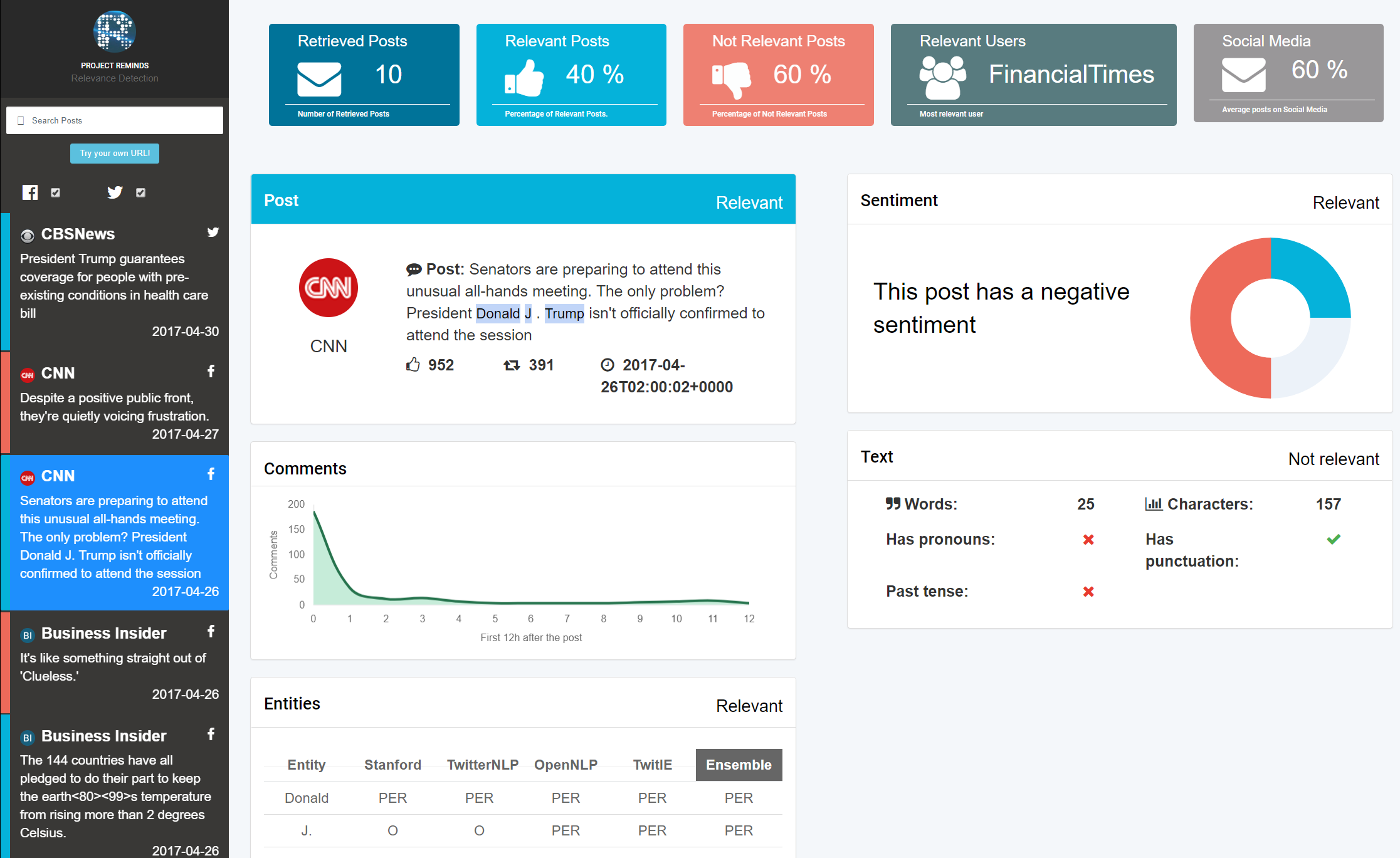The height and width of the screenshot is (858, 1400).
Task: Click the Characters count value 157
Action: coord(1328,504)
